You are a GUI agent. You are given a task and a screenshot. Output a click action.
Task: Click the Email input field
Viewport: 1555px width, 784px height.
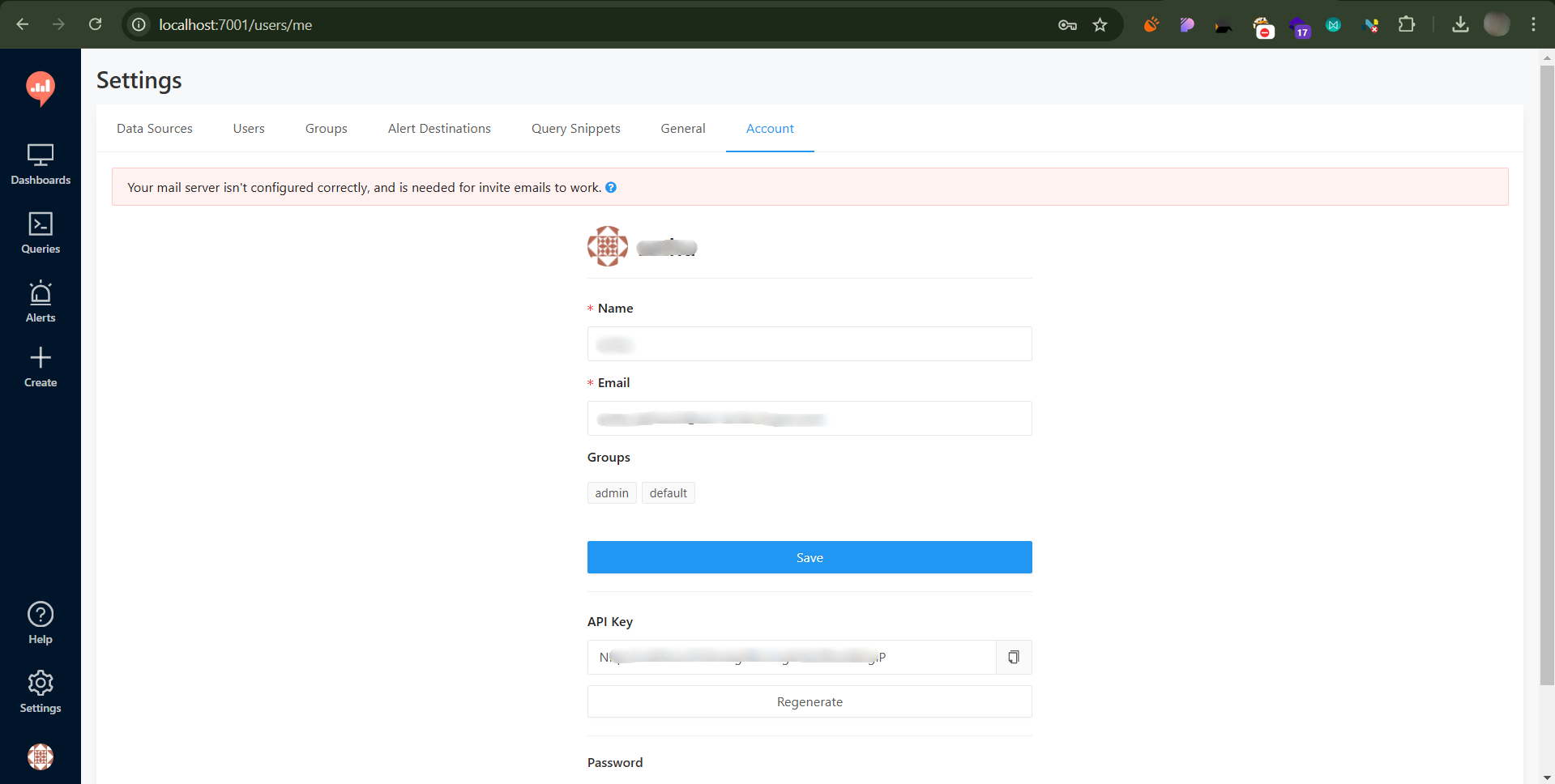point(809,418)
